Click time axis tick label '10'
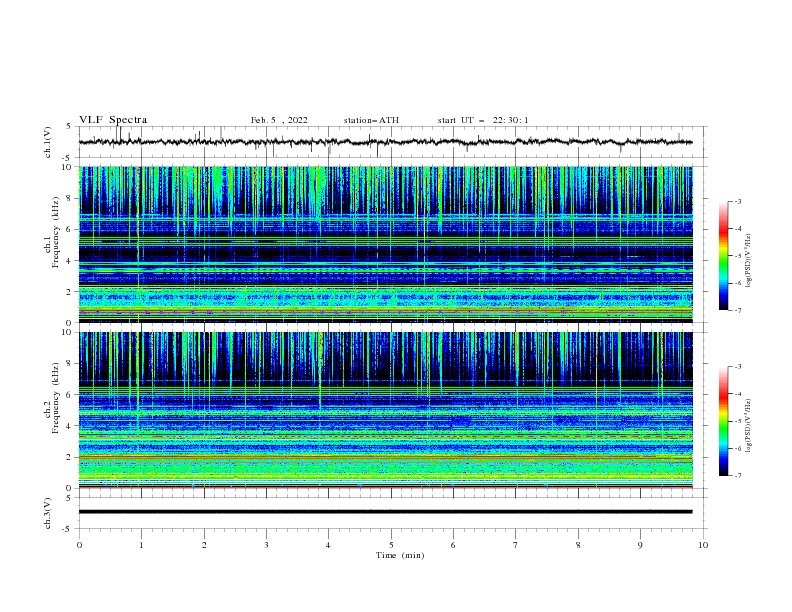The image size is (792, 612). (x=703, y=545)
